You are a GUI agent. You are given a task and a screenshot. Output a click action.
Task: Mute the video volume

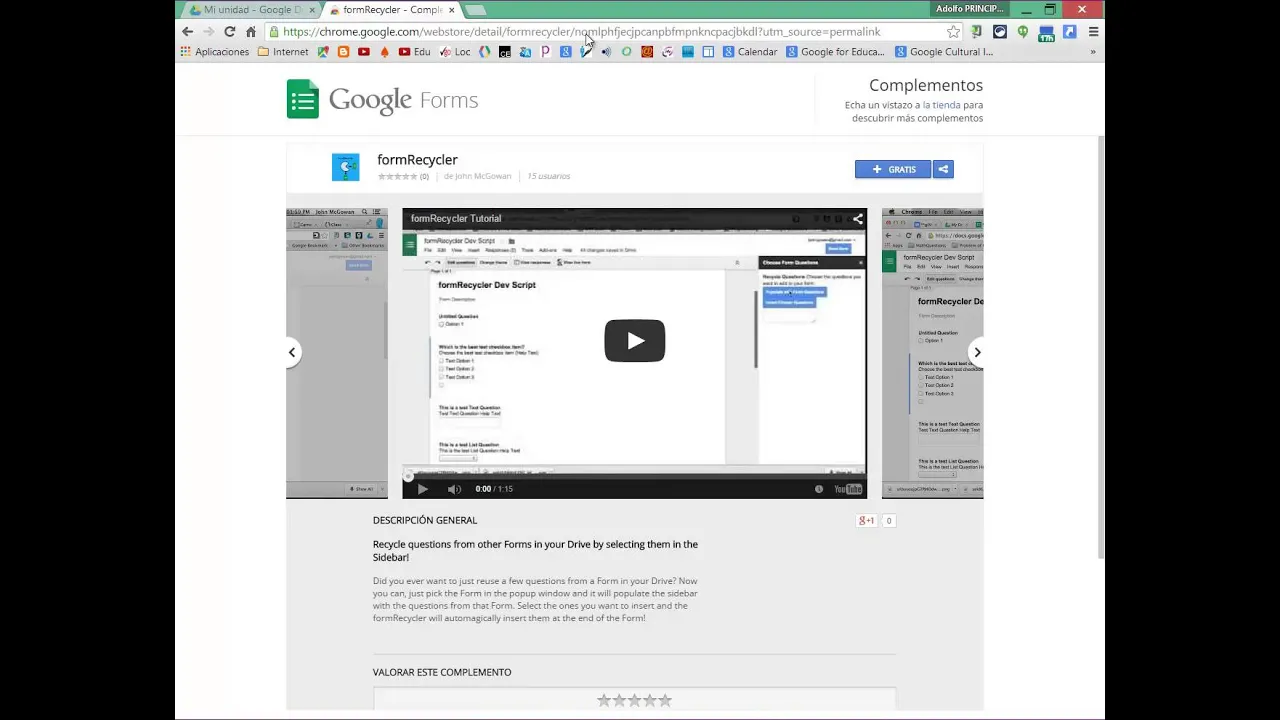pos(454,489)
